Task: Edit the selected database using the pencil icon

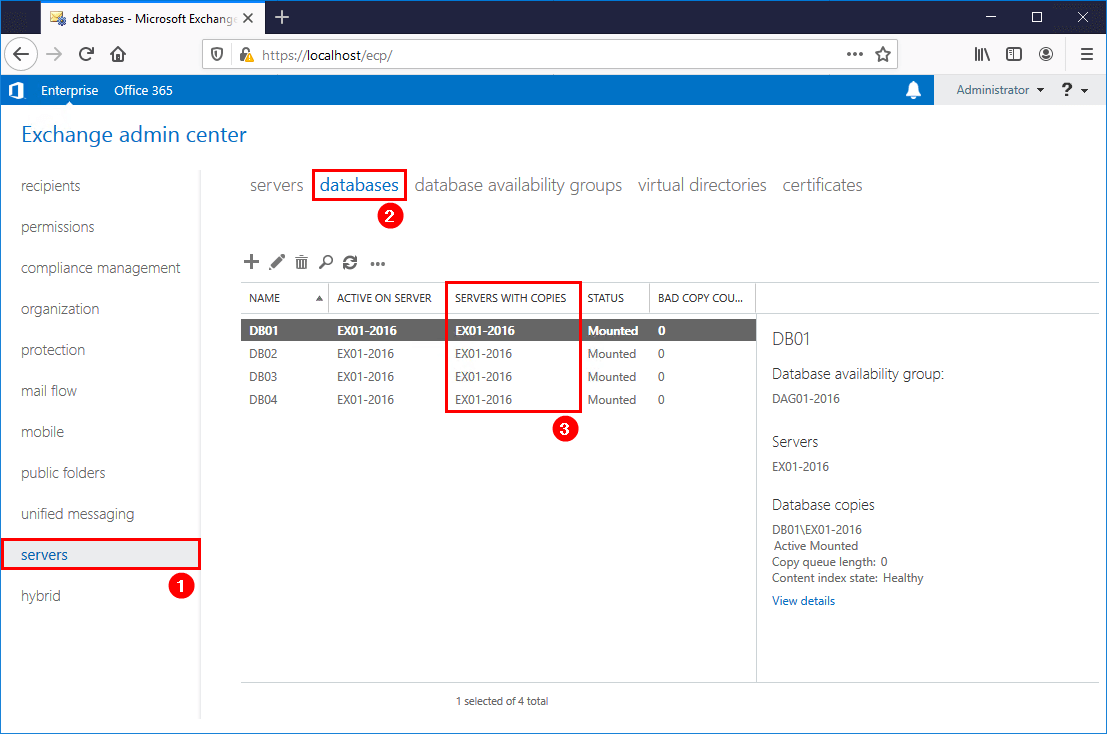Action: click(276, 262)
